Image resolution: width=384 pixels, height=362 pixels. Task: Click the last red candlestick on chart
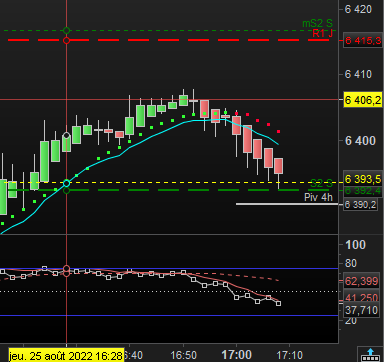click(279, 166)
